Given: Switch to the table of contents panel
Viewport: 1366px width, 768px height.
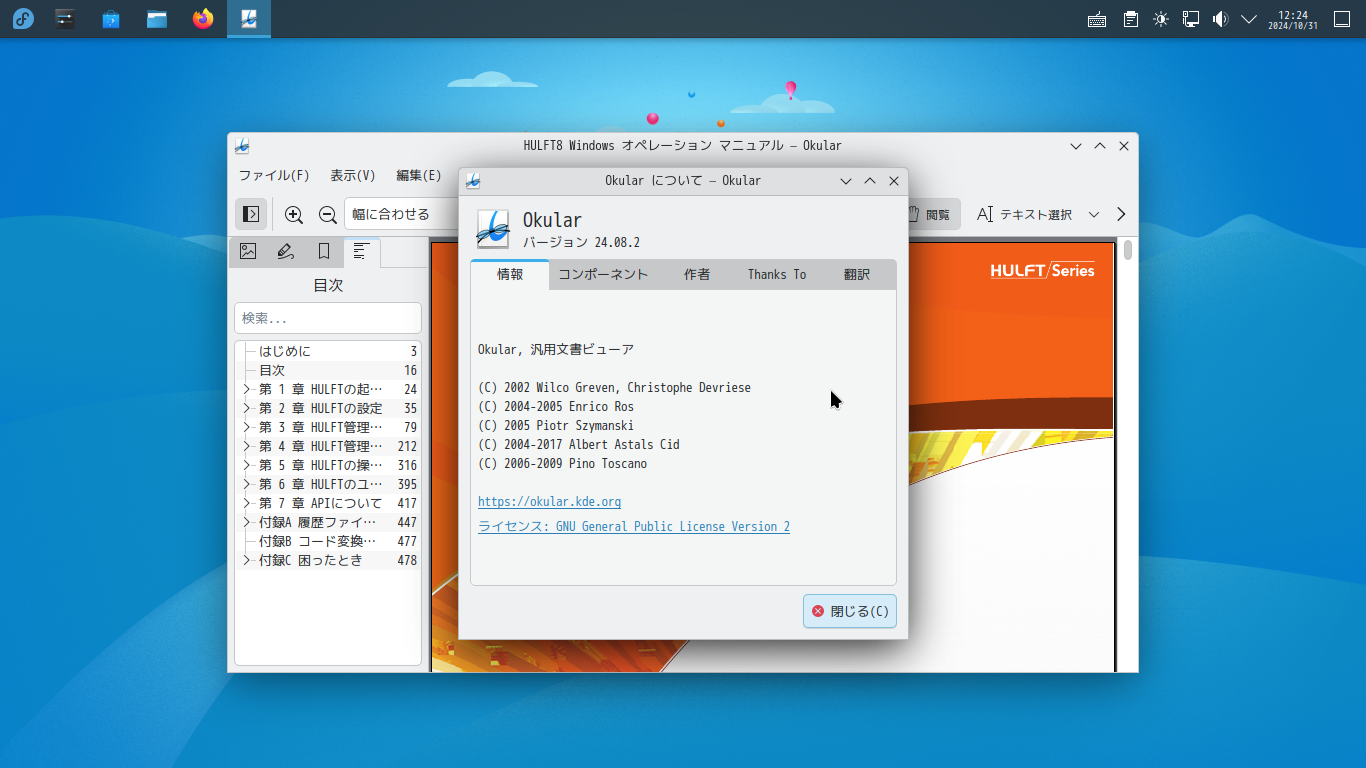Looking at the screenshot, I should click(362, 252).
